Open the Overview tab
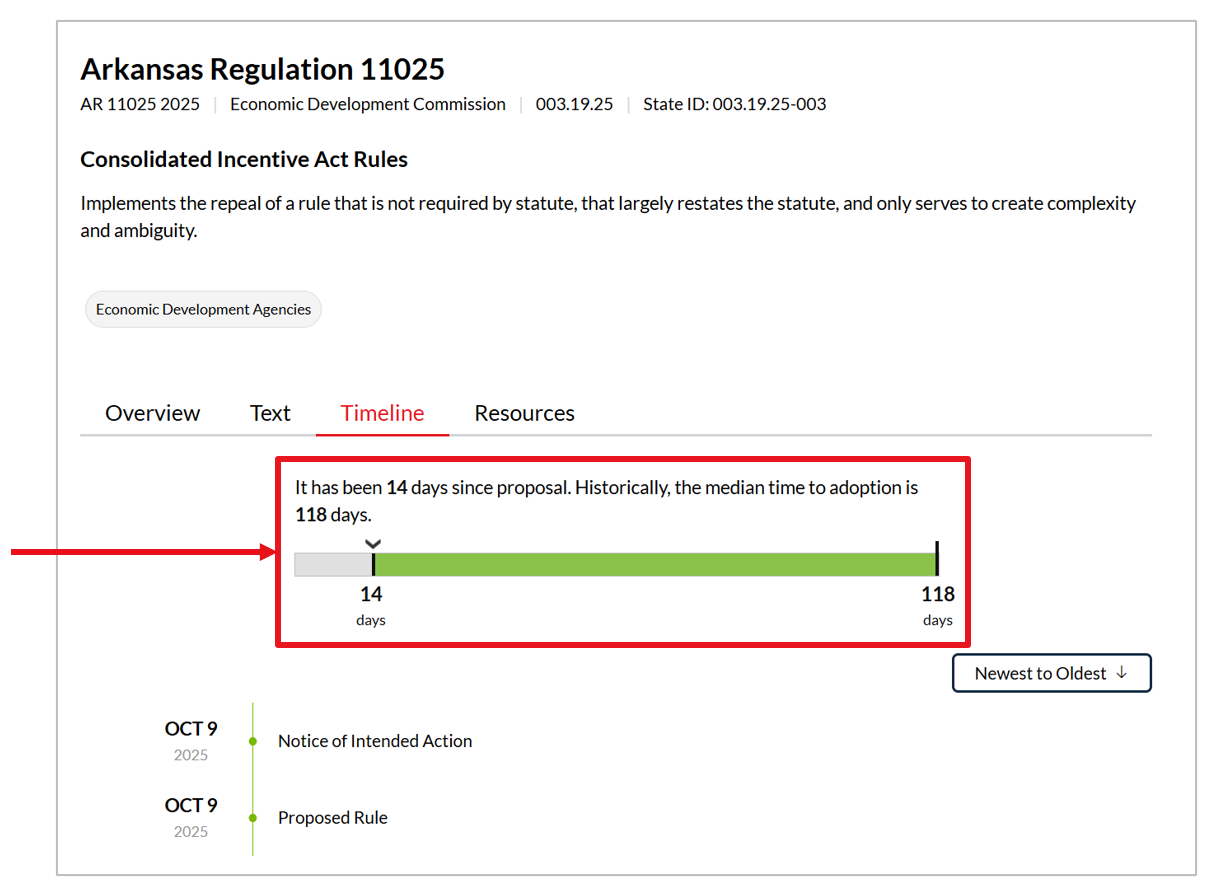 click(x=152, y=413)
